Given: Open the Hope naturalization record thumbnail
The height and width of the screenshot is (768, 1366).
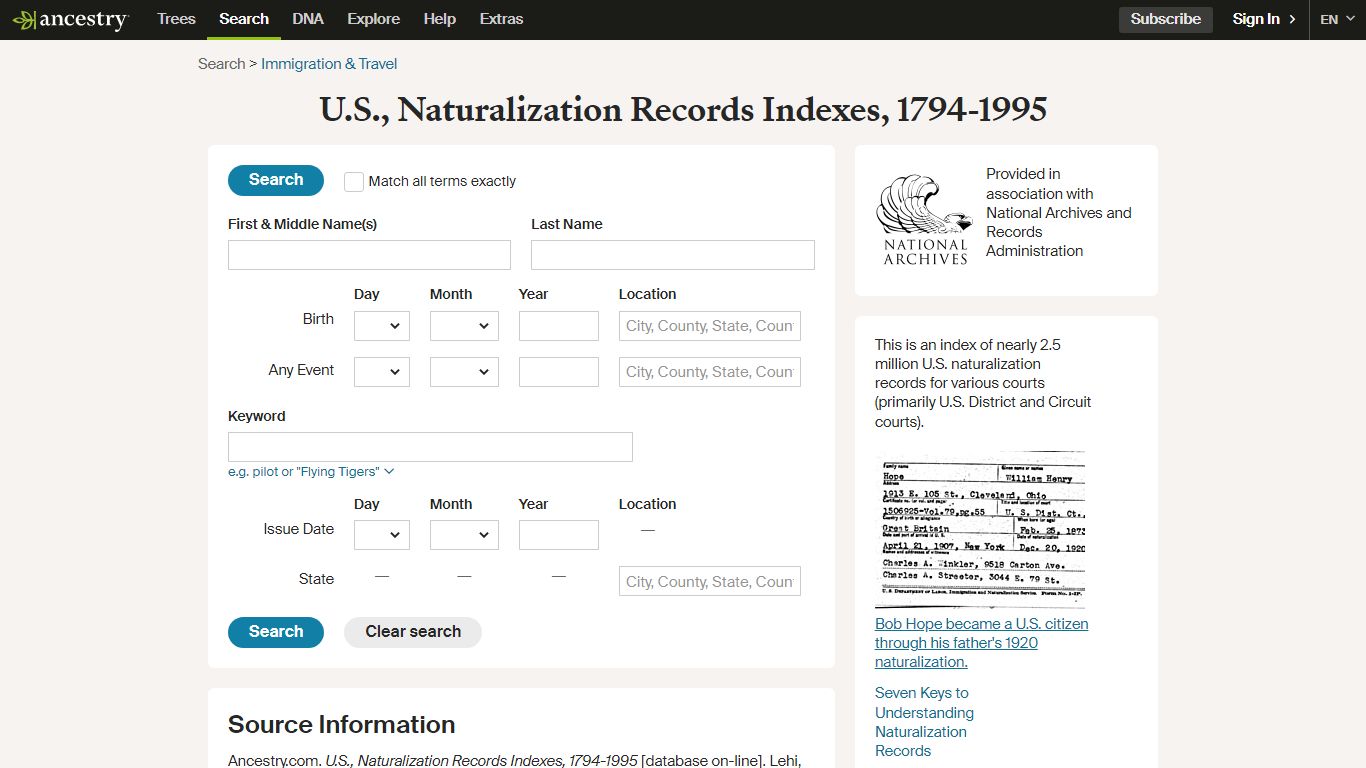Looking at the screenshot, I should coord(980,530).
